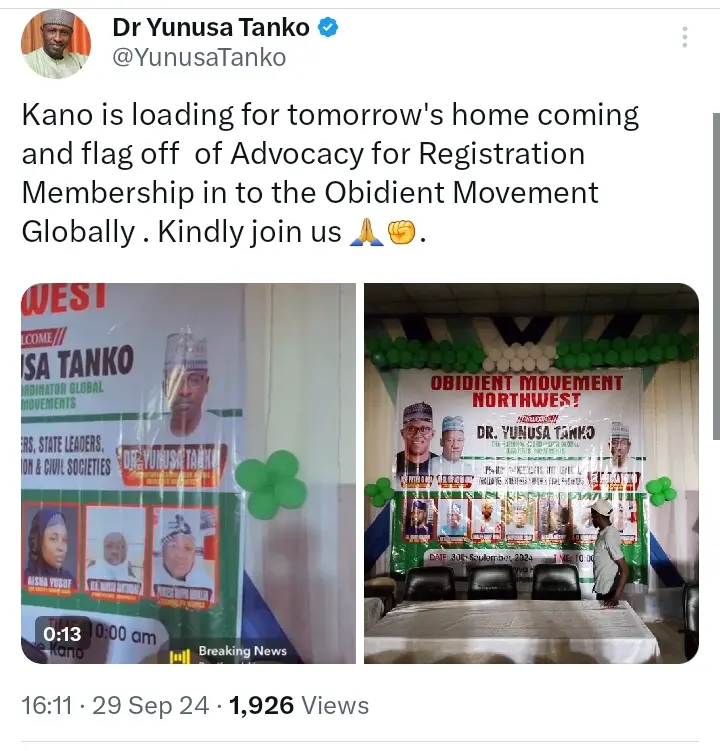The height and width of the screenshot is (751, 720).
Task: Click the 0:13 video duration badge
Action: (63, 634)
